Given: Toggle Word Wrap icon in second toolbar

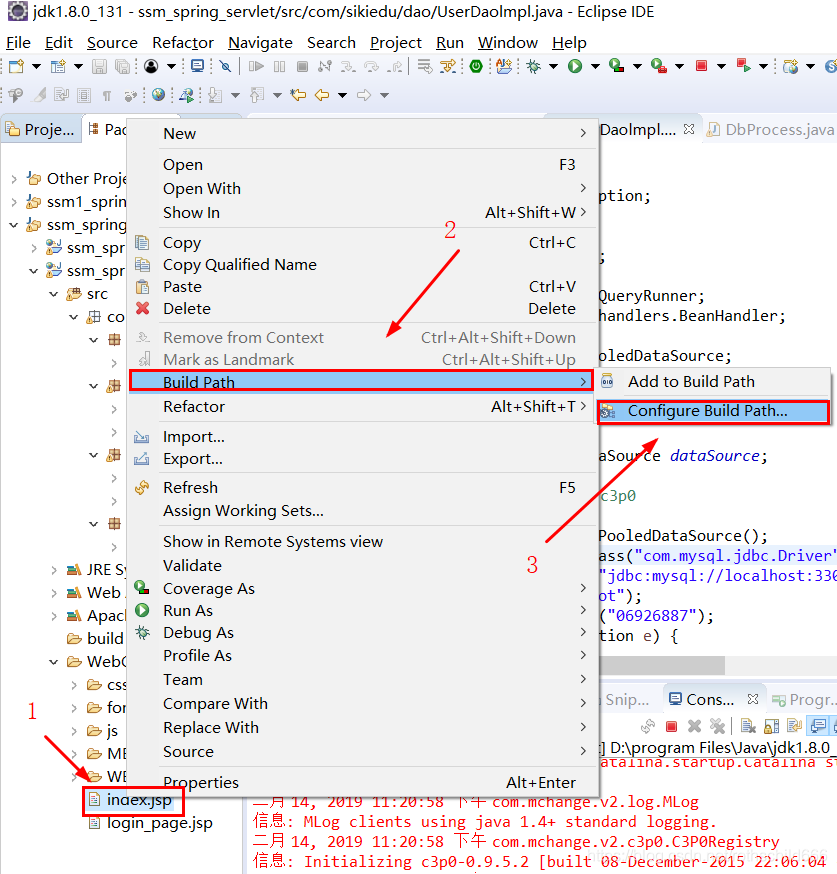Looking at the screenshot, I should [x=61, y=95].
